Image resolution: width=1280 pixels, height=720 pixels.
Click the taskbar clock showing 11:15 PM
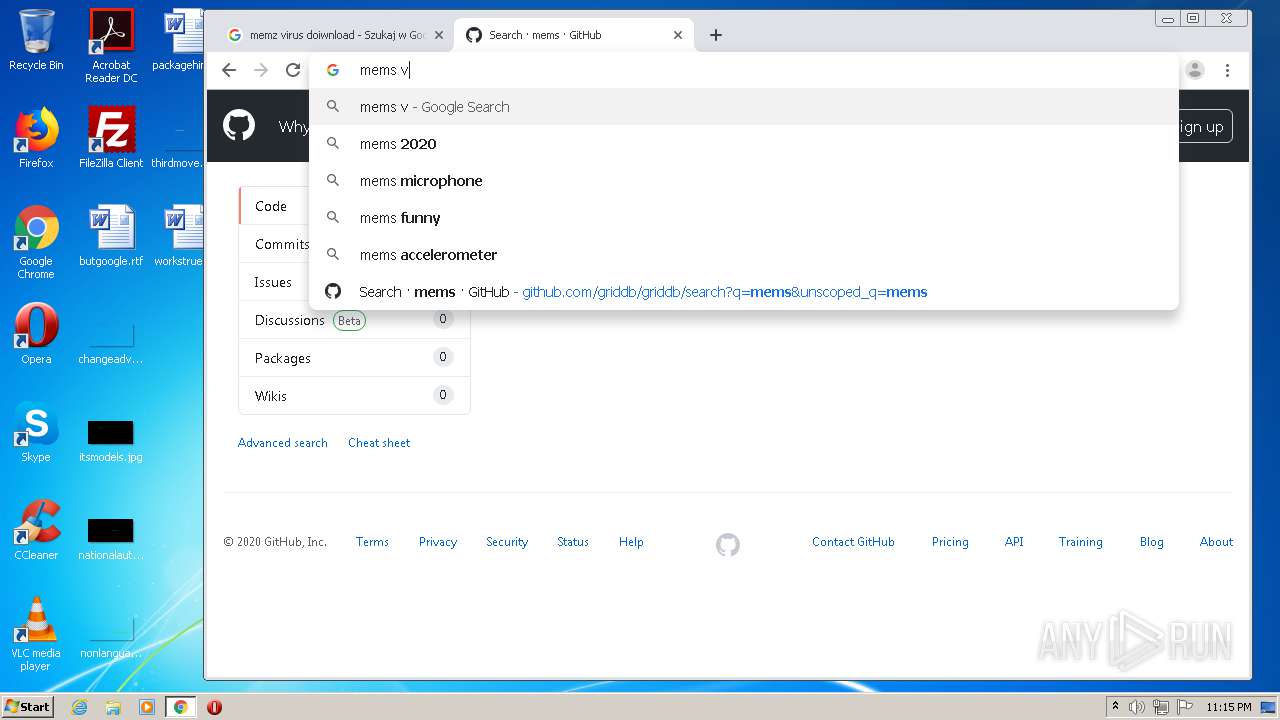[x=1229, y=707]
